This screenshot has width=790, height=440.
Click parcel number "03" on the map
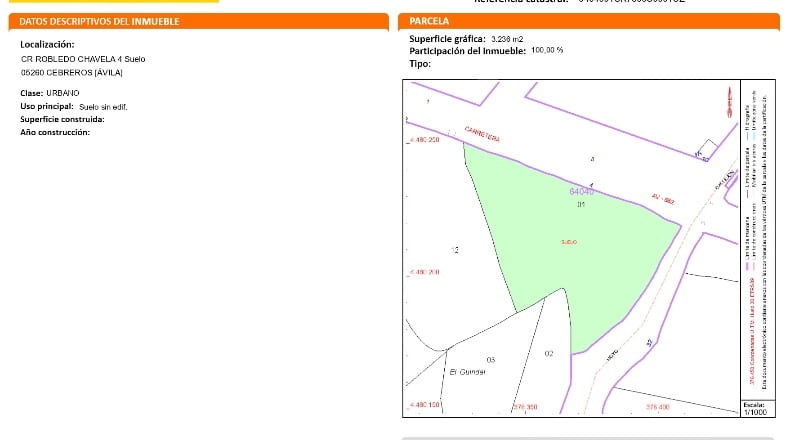coord(491,360)
